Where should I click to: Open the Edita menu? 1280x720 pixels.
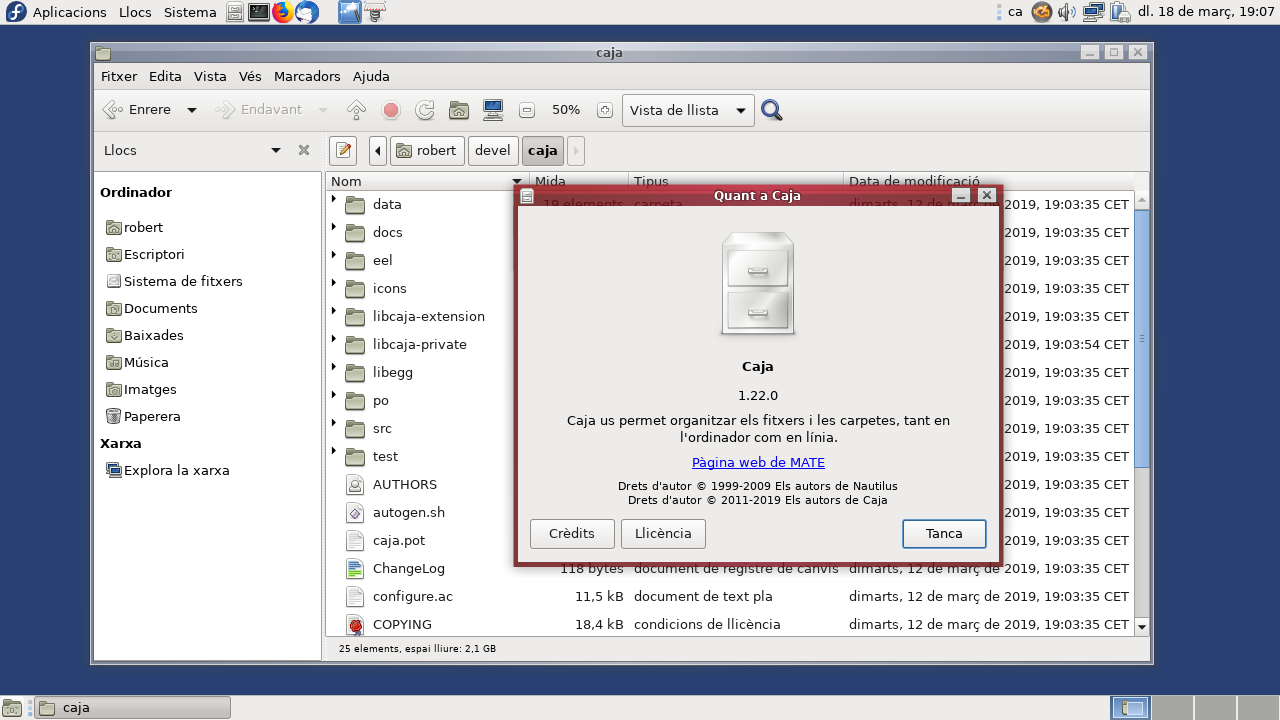(166, 76)
